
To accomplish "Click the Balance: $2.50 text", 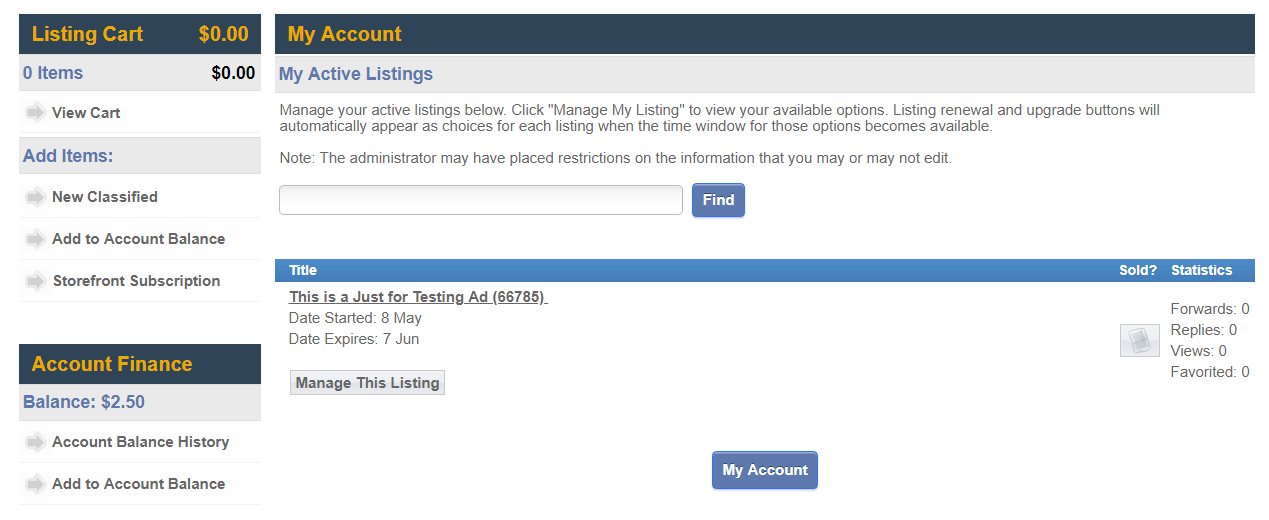I will 83,402.
